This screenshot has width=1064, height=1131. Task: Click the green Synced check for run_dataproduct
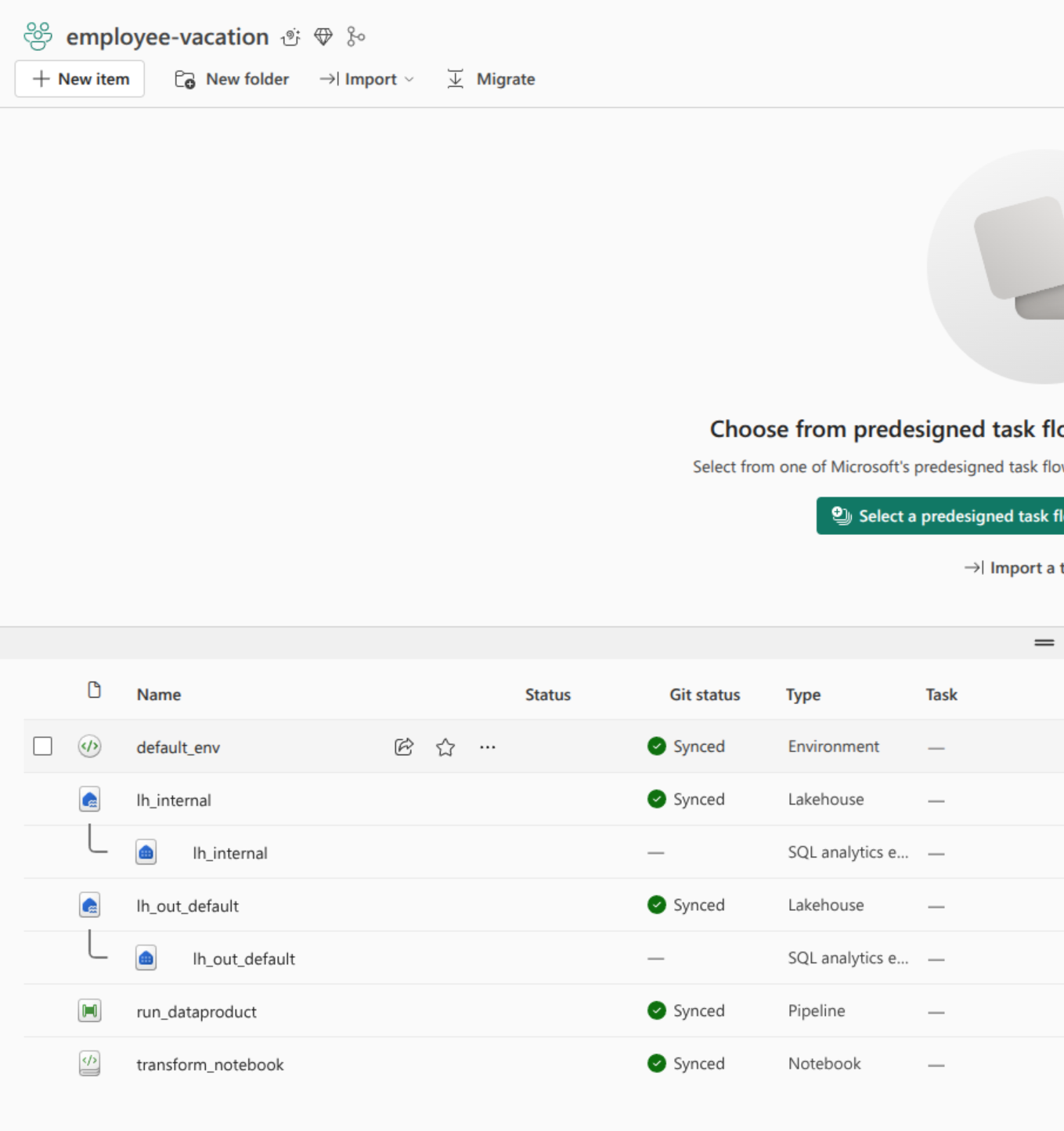pyautogui.click(x=657, y=1010)
